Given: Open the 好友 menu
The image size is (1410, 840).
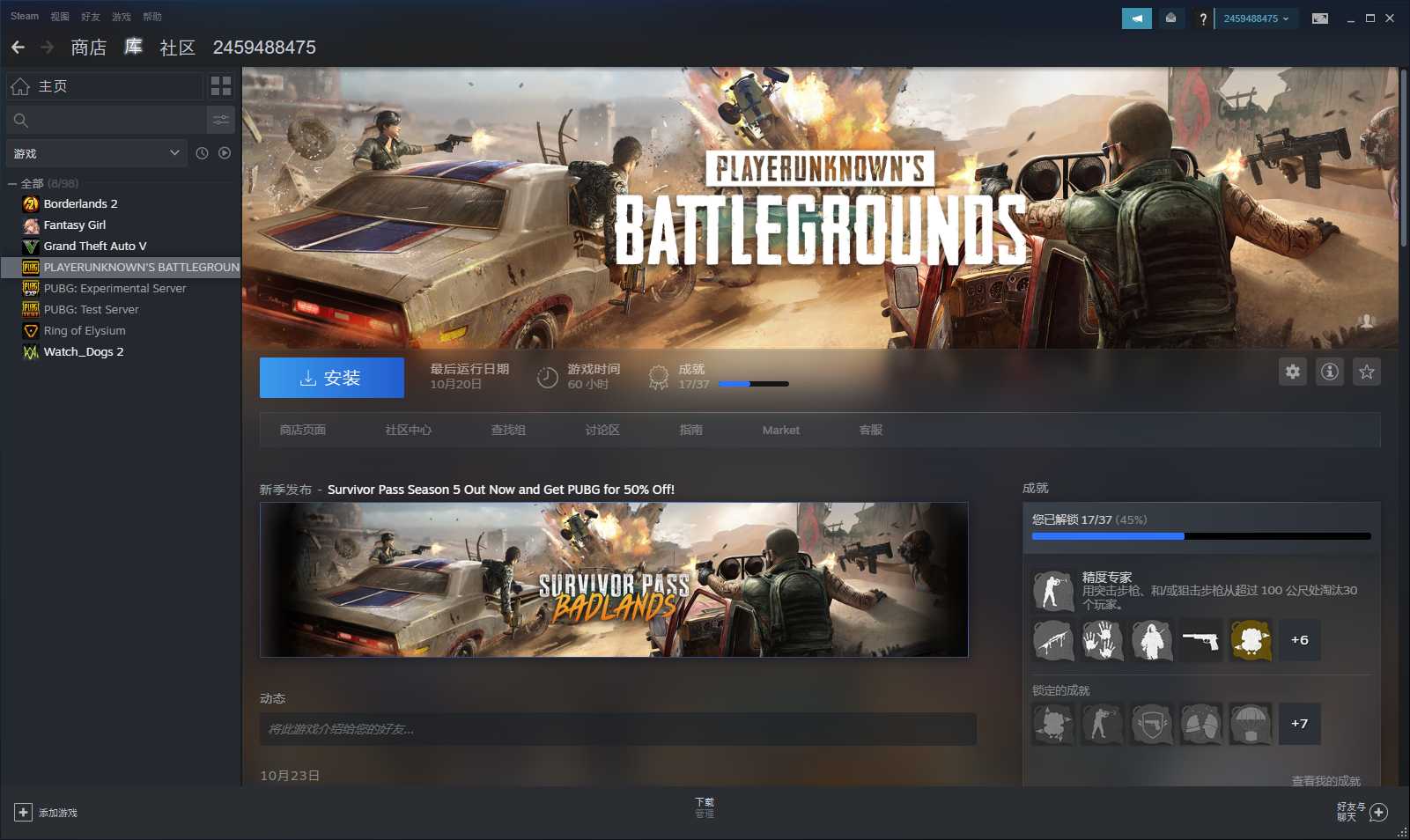Looking at the screenshot, I should pyautogui.click(x=91, y=17).
